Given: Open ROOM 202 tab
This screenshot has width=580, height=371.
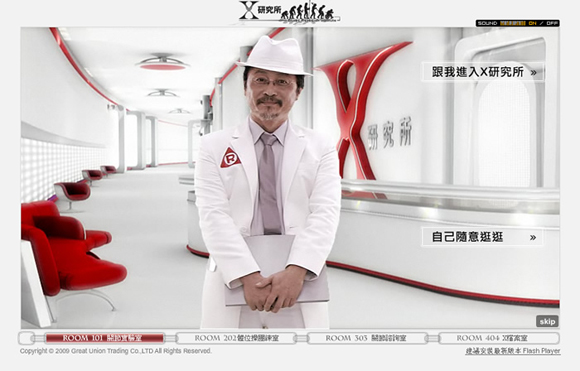Looking at the screenshot, I should coord(236,338).
